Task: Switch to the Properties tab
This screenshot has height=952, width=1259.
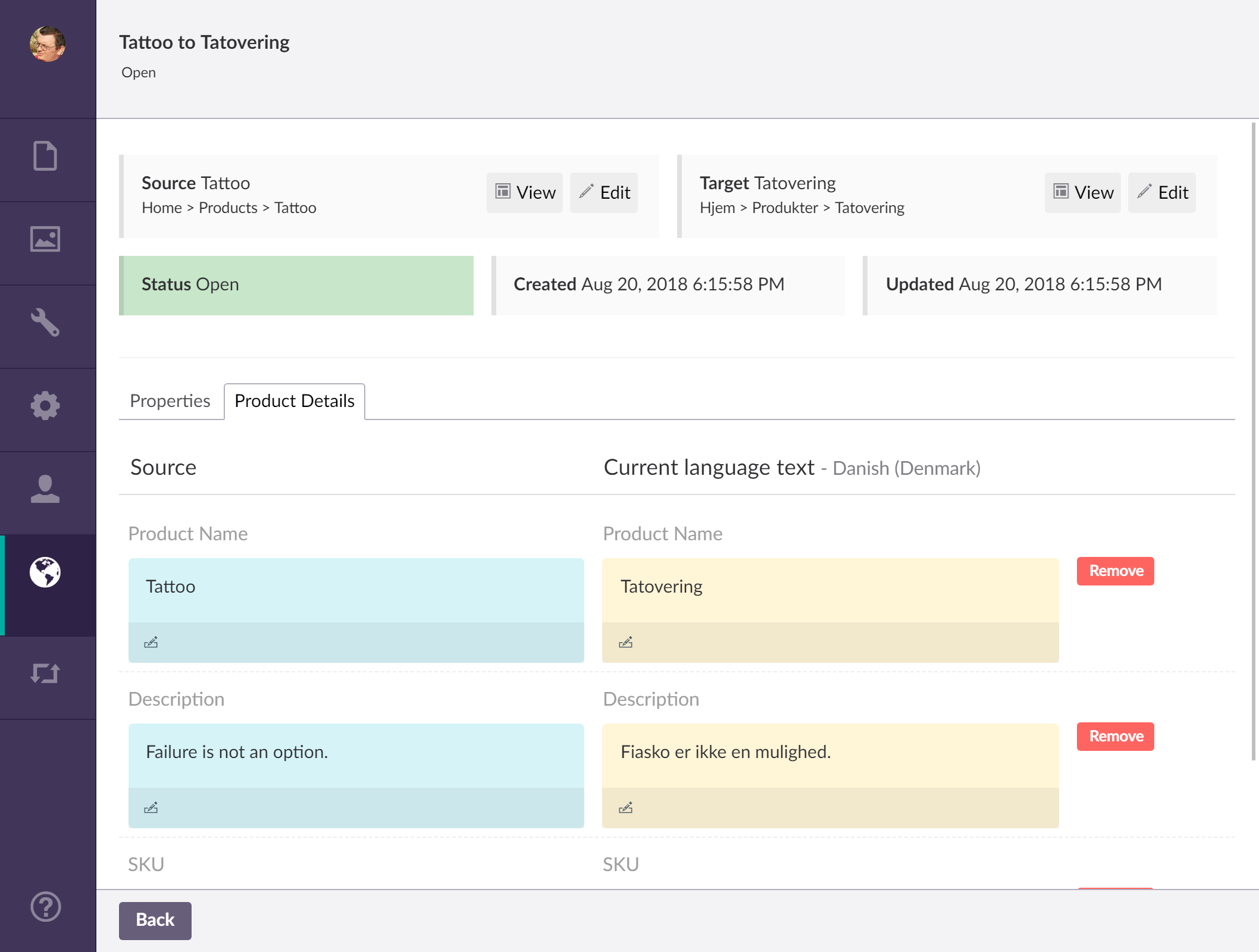Action: tap(170, 401)
